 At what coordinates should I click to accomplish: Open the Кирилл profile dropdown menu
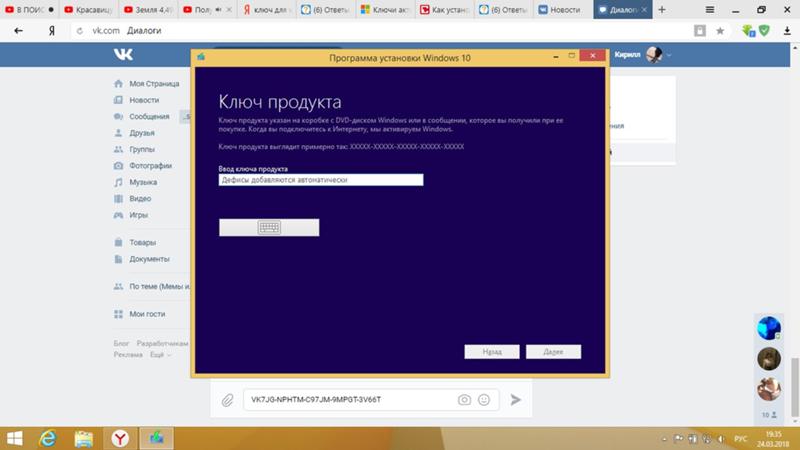pos(643,55)
